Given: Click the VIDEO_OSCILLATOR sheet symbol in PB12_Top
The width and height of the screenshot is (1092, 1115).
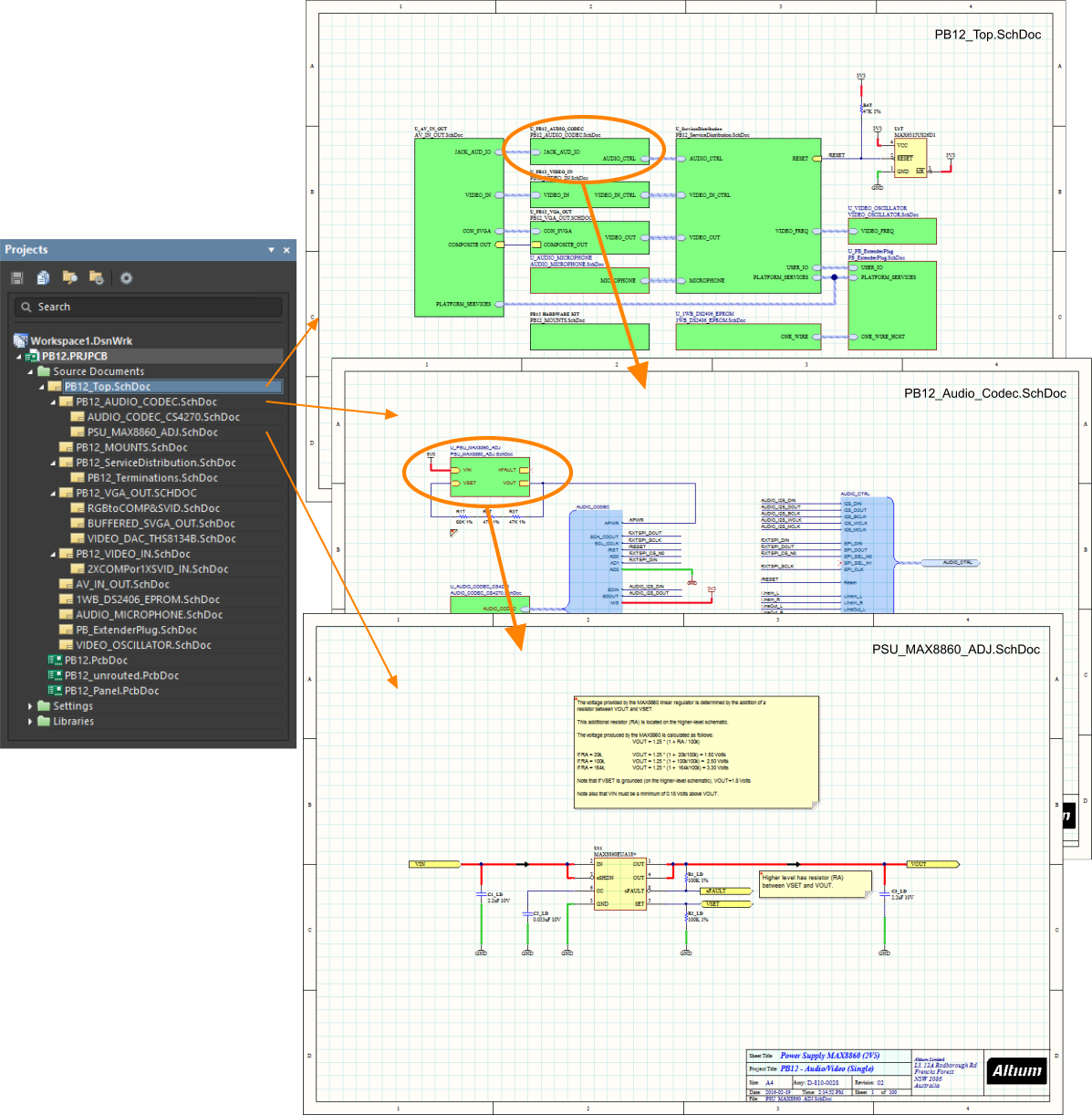Looking at the screenshot, I should [x=892, y=231].
